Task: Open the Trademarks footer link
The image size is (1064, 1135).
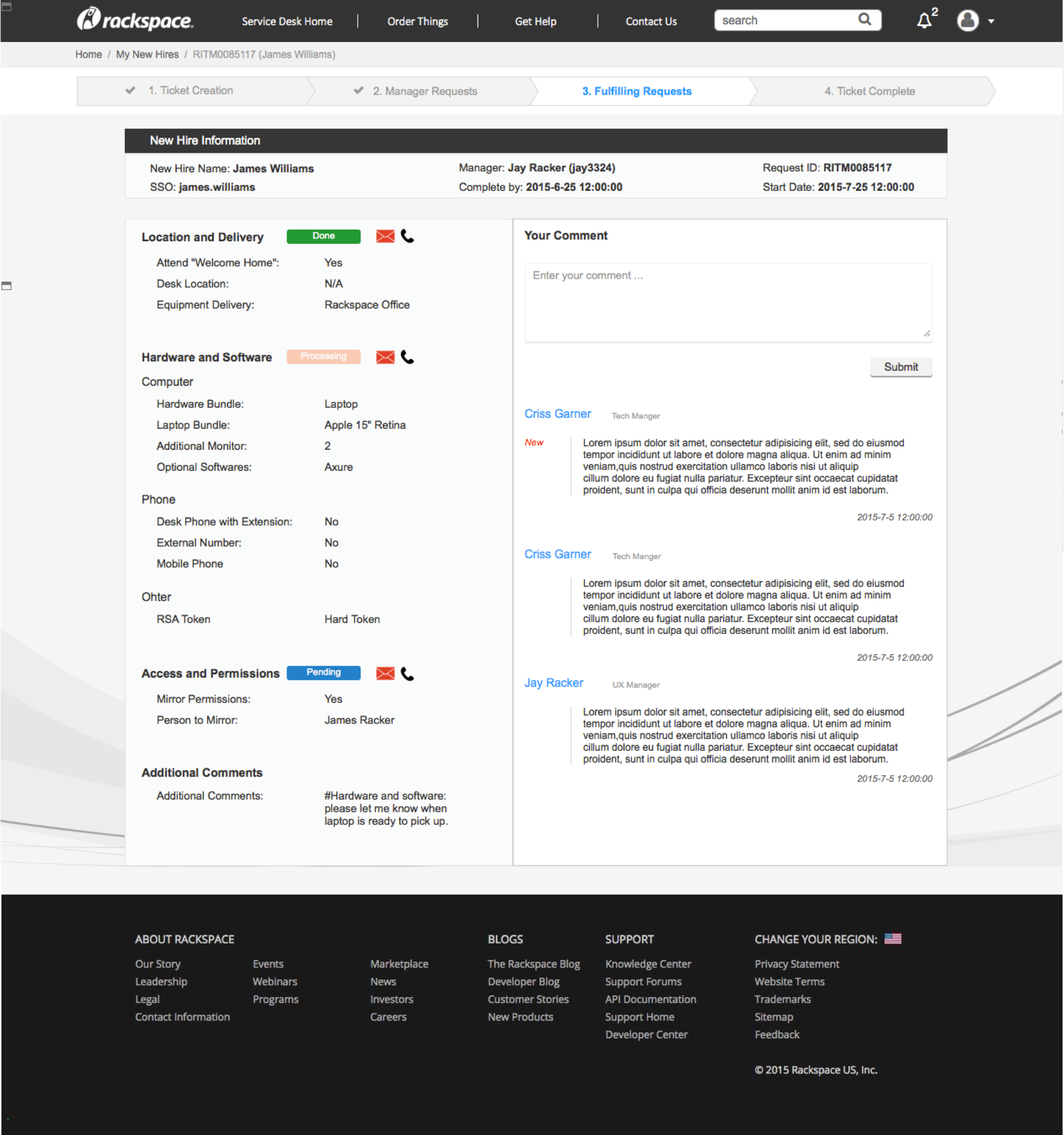Action: click(x=783, y=1000)
